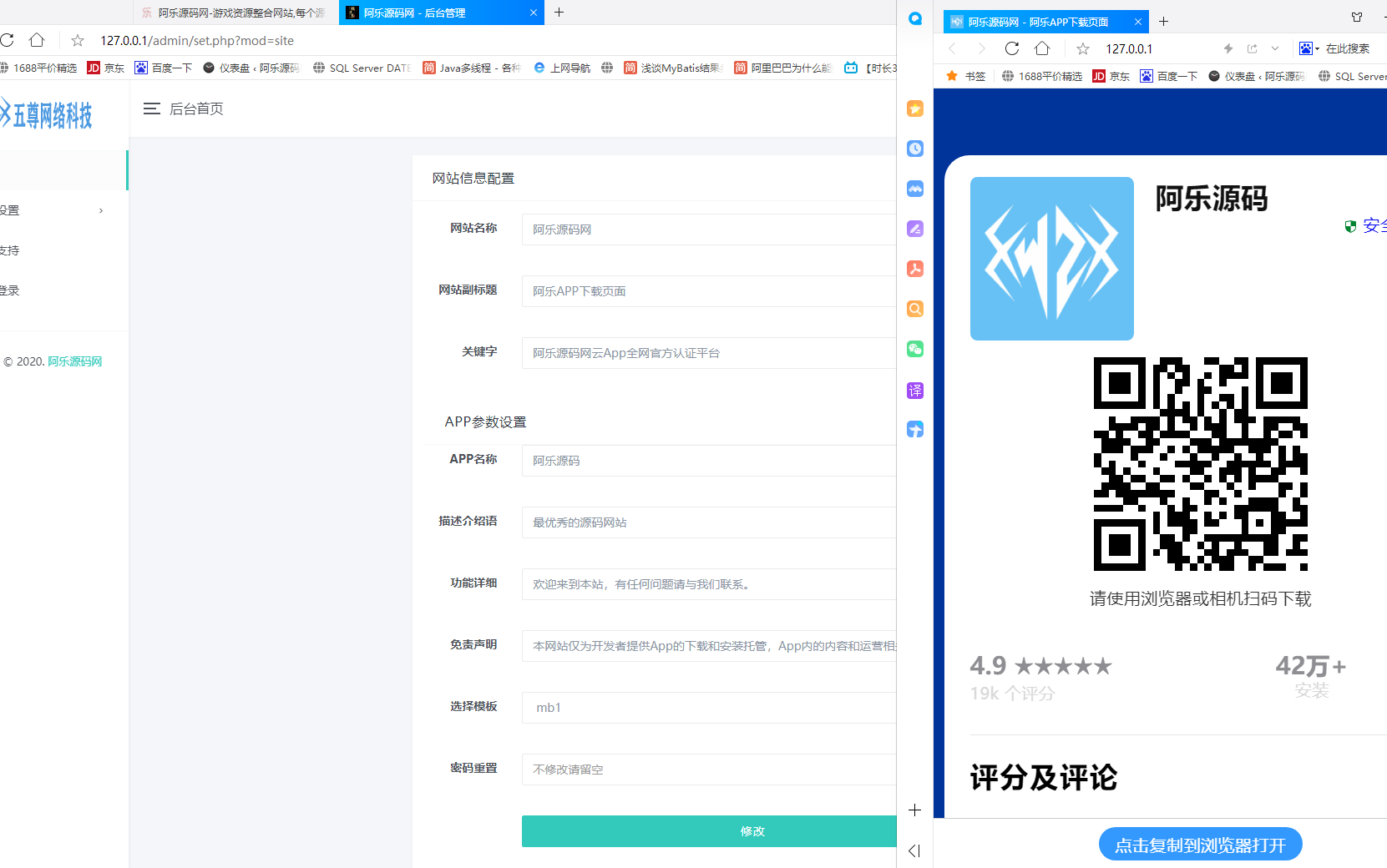Open SQL Server DATE bookmark in left browser
This screenshot has height=868, width=1387.
point(362,68)
